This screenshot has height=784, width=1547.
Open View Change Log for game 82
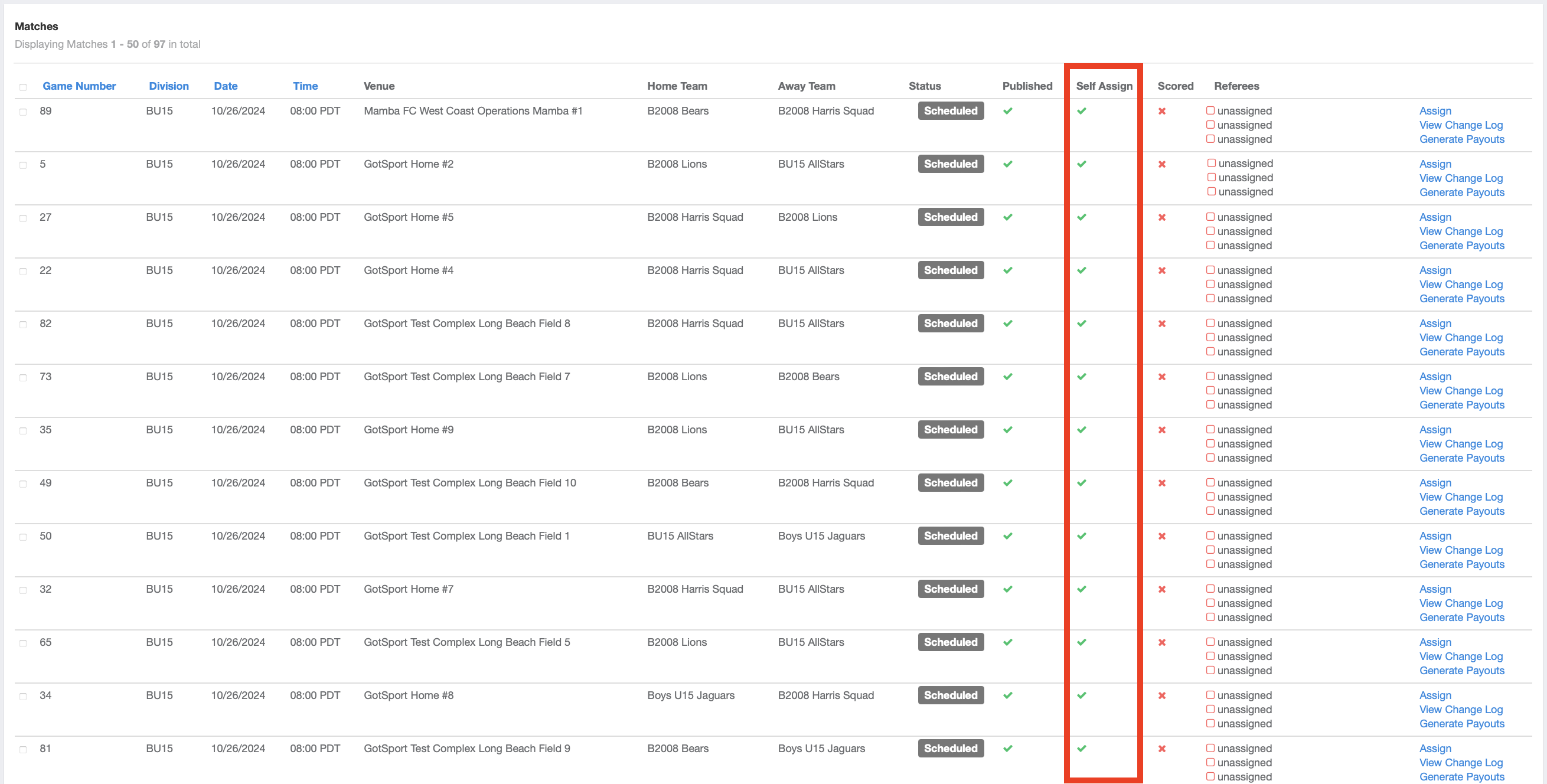tap(1461, 337)
